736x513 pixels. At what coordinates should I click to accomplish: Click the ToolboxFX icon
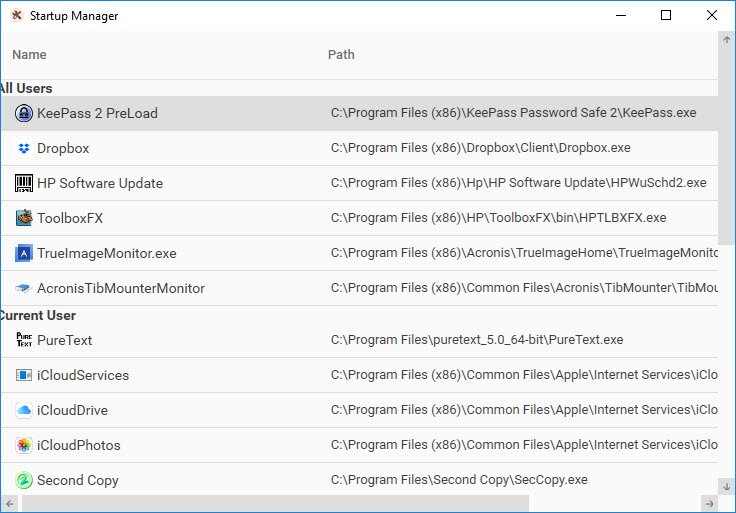24,218
